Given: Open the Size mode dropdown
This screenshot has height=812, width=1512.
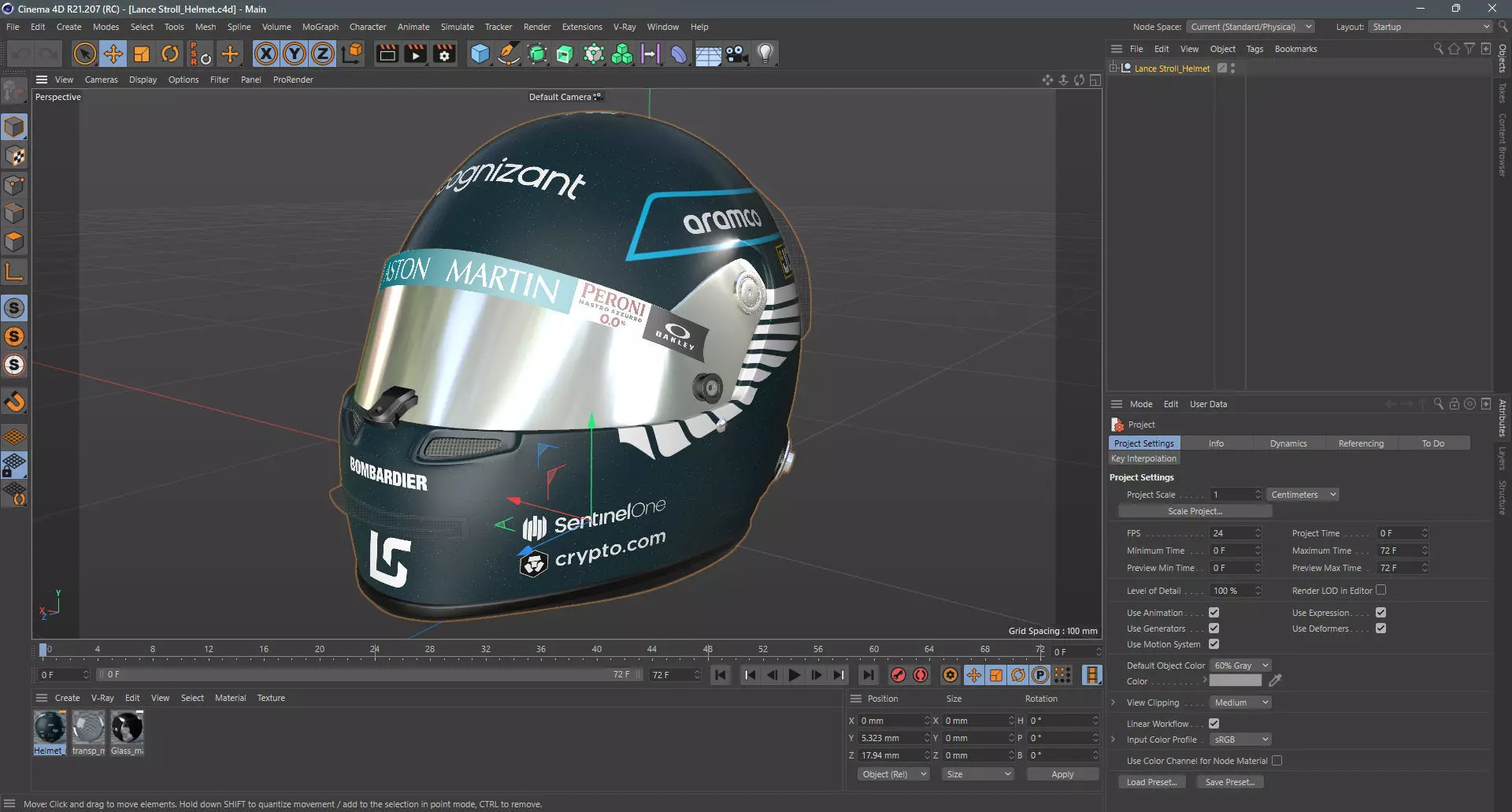Looking at the screenshot, I should point(978,774).
